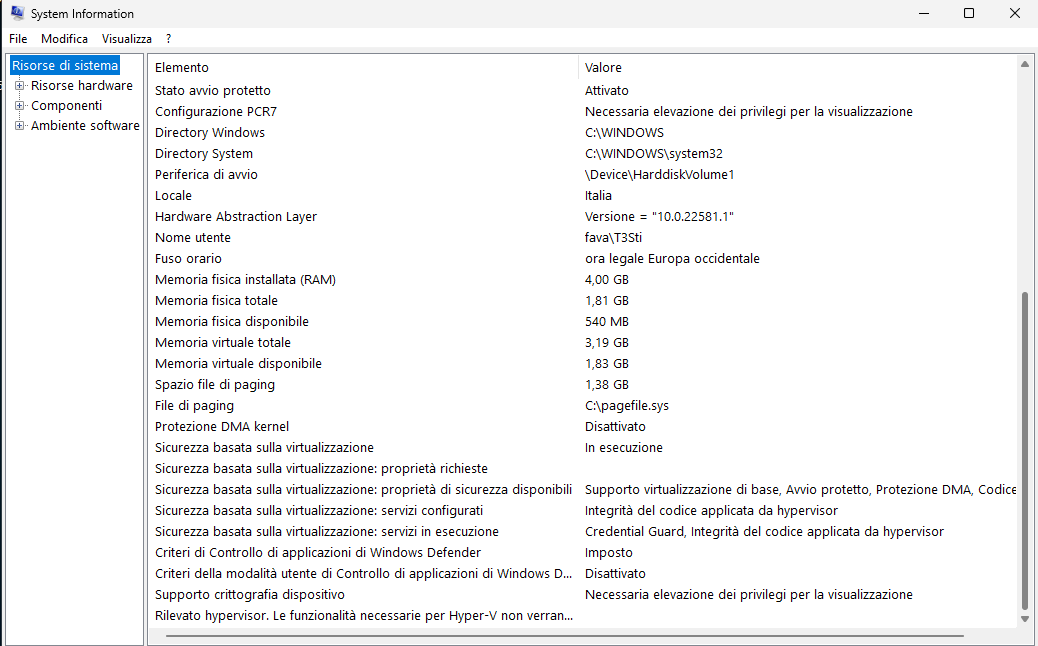The image size is (1038, 646).
Task: Select the Protezione DMA kernel row
Action: 583,427
